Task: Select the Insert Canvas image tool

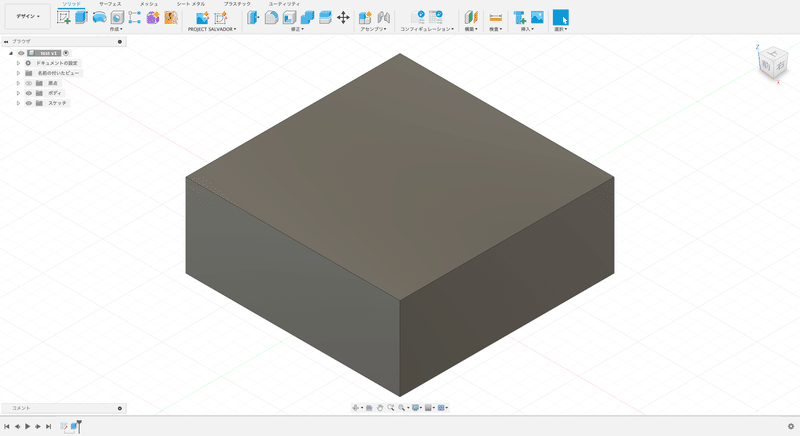Action: (537, 17)
